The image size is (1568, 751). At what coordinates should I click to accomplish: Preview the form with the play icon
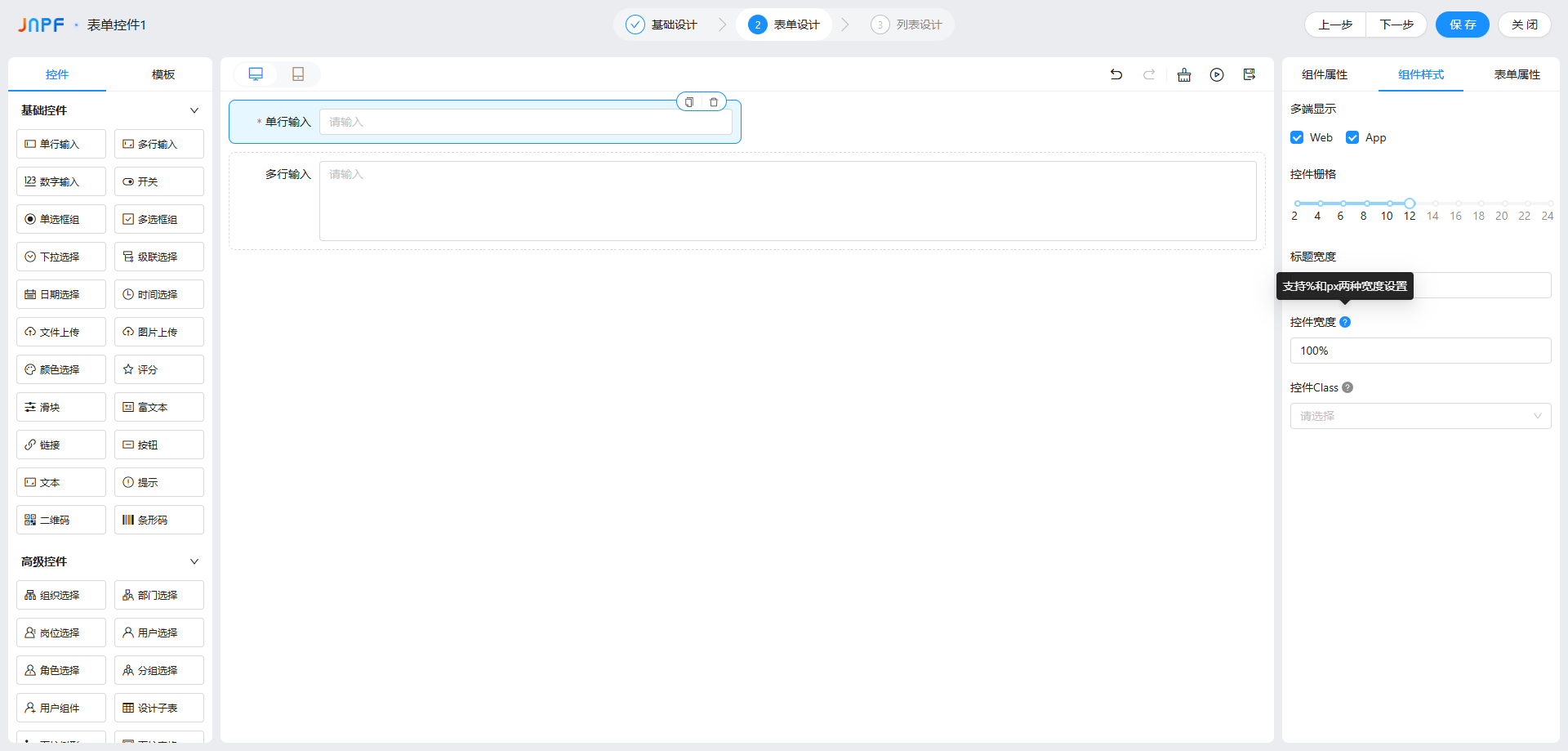coord(1217,74)
